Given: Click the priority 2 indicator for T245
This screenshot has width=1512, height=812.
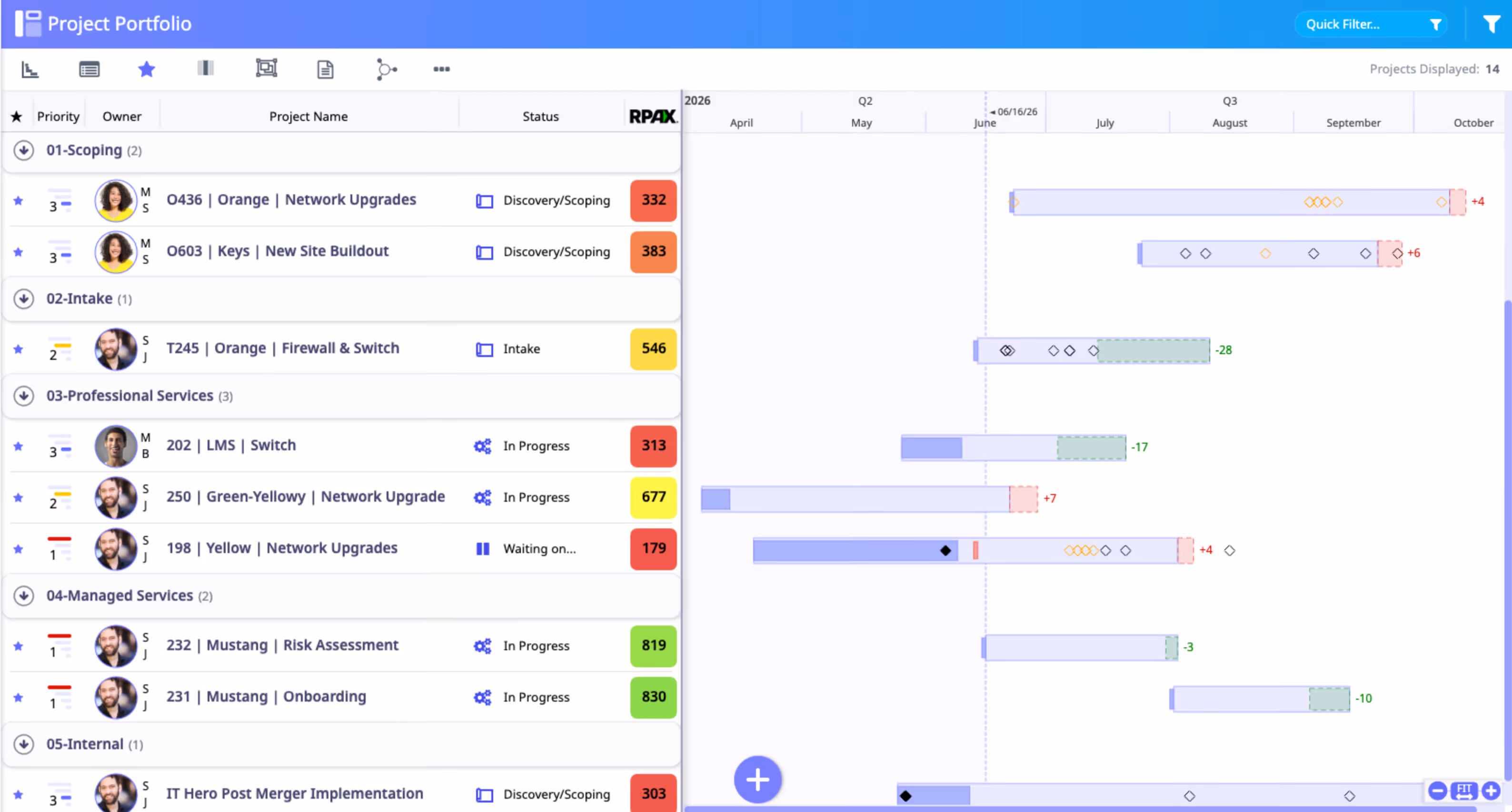Looking at the screenshot, I should pyautogui.click(x=59, y=349).
